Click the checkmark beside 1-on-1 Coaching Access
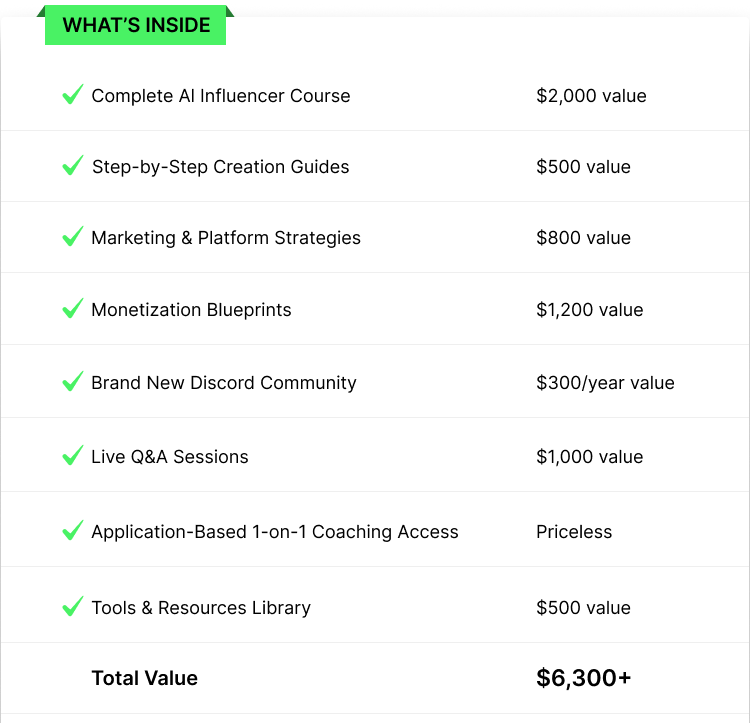 click(x=73, y=530)
